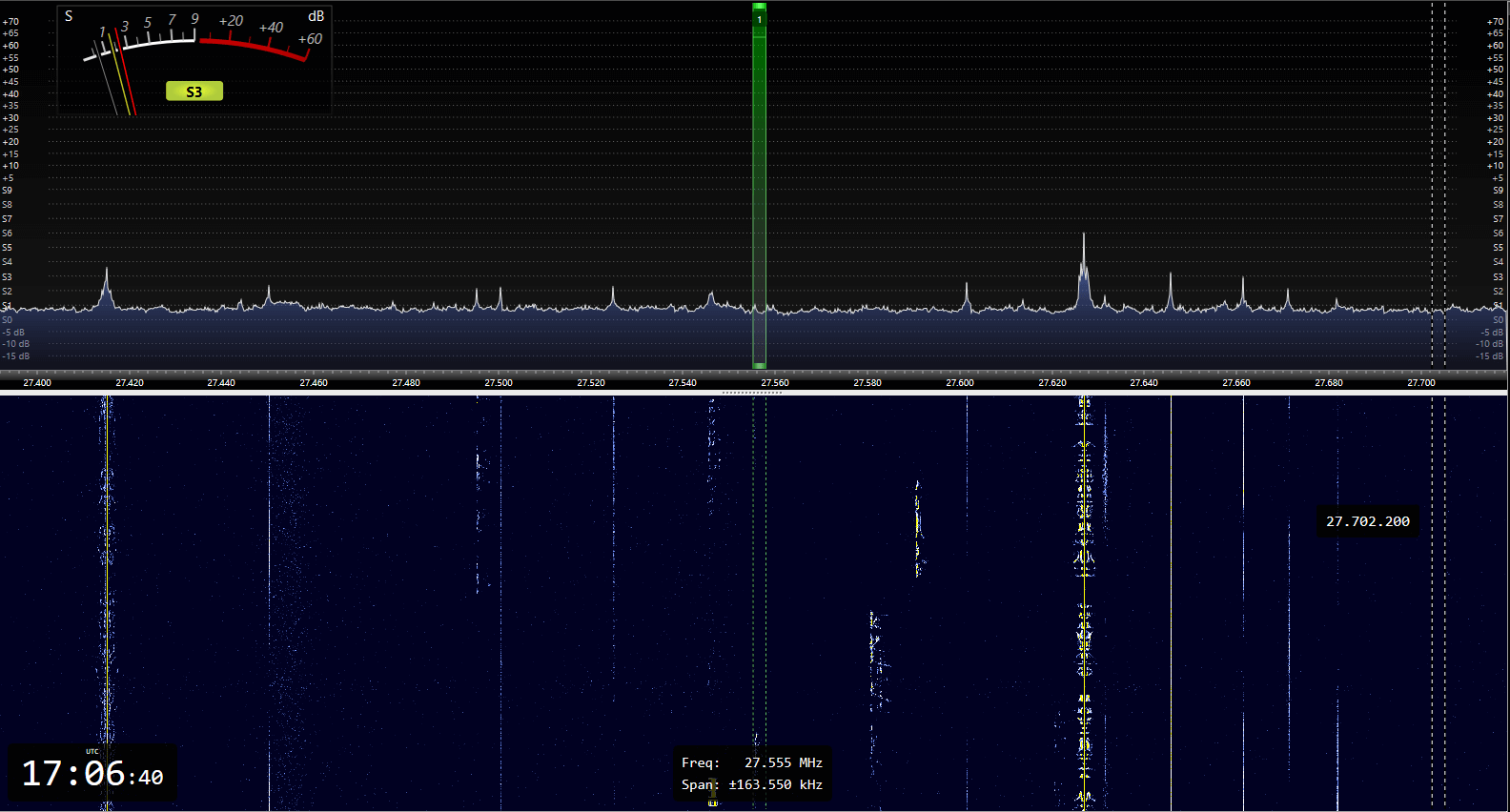Image resolution: width=1510 pixels, height=812 pixels.
Task: Click 27.640 on the frequency scale
Action: pyautogui.click(x=1144, y=383)
